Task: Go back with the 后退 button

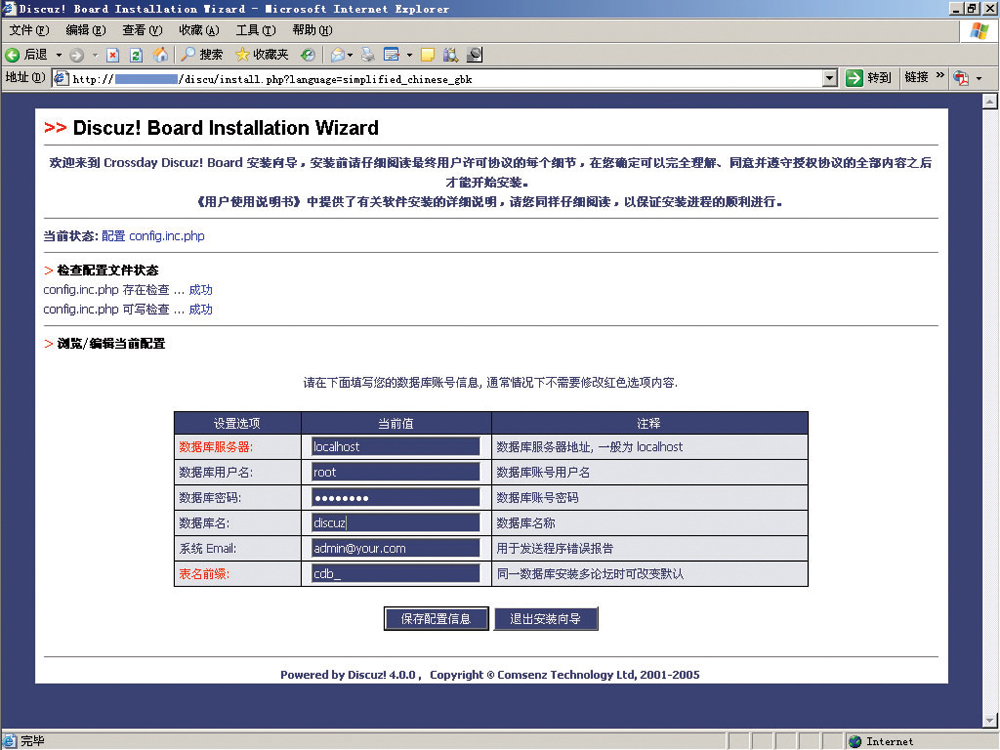Action: pos(26,55)
